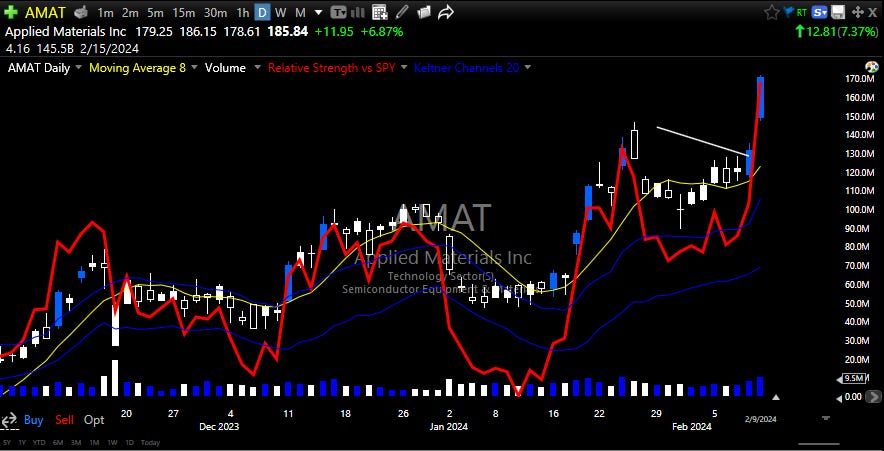Expand Relative Strength vs SPY dropdown arrow

click(x=404, y=68)
